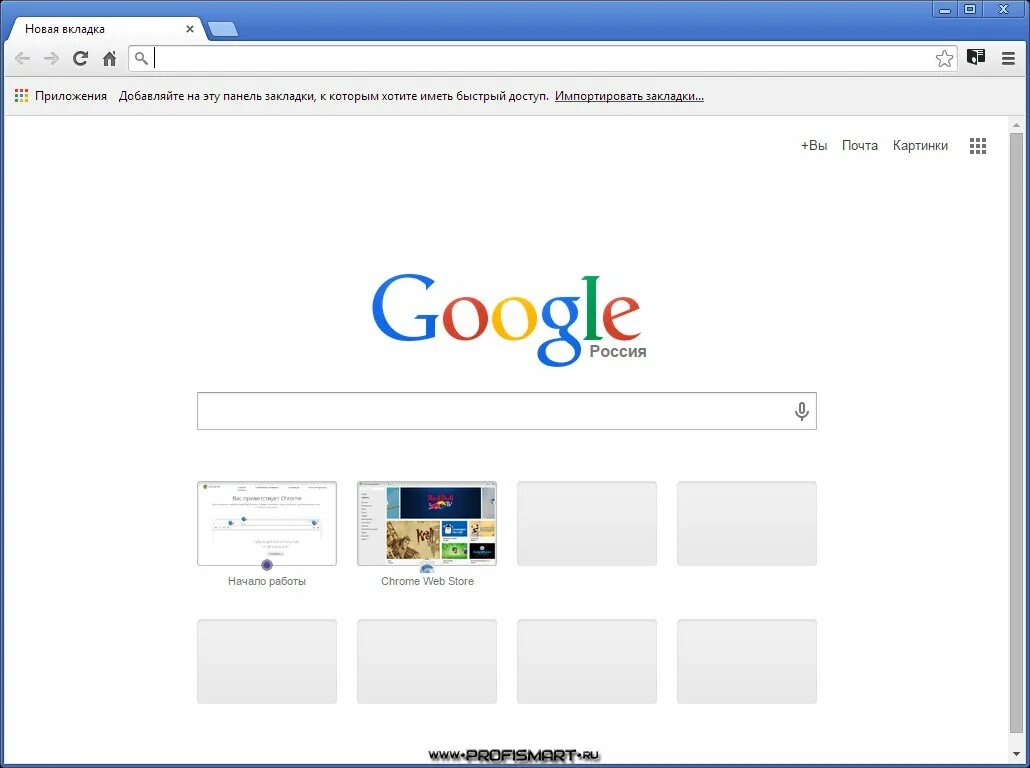Open the Приложения apps shortcut
The height and width of the screenshot is (768, 1030).
pyautogui.click(x=60, y=96)
